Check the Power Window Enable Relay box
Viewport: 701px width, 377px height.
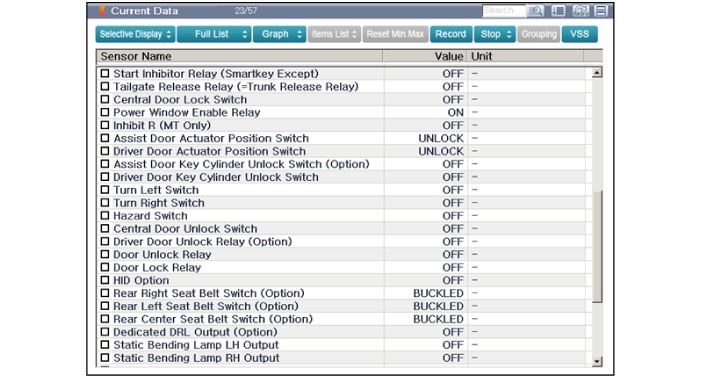click(x=105, y=112)
